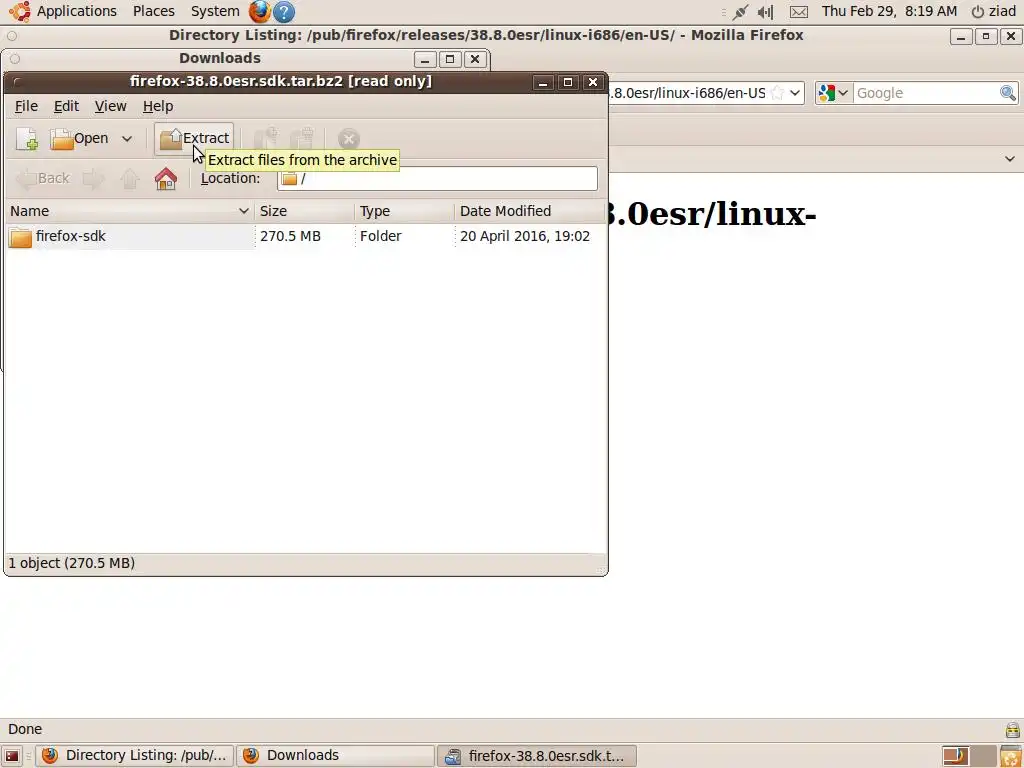The width and height of the screenshot is (1024, 768).
Task: Switch to Downloads taskbar window
Action: pos(335,756)
